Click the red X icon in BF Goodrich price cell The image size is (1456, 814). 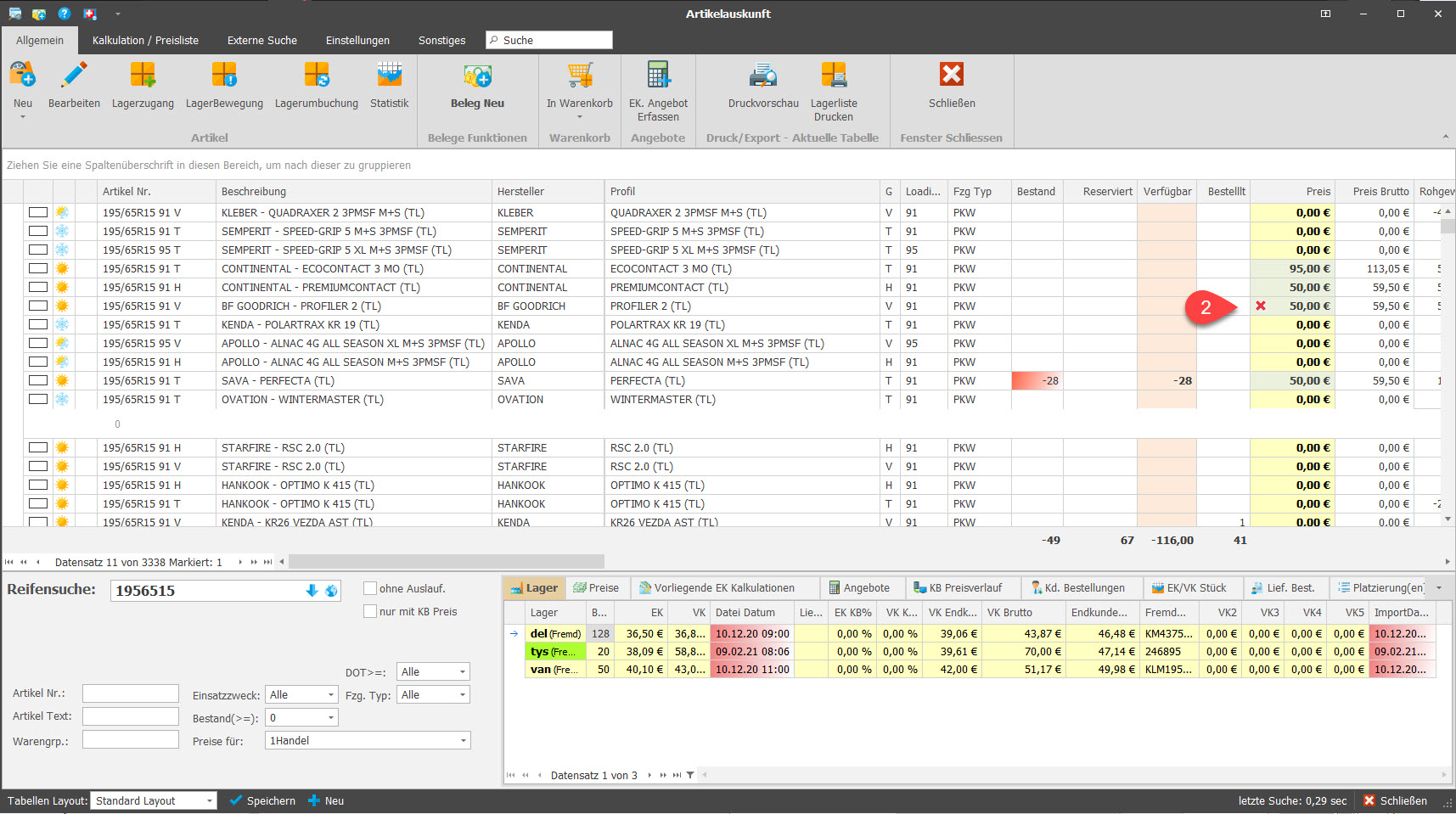[x=1261, y=306]
